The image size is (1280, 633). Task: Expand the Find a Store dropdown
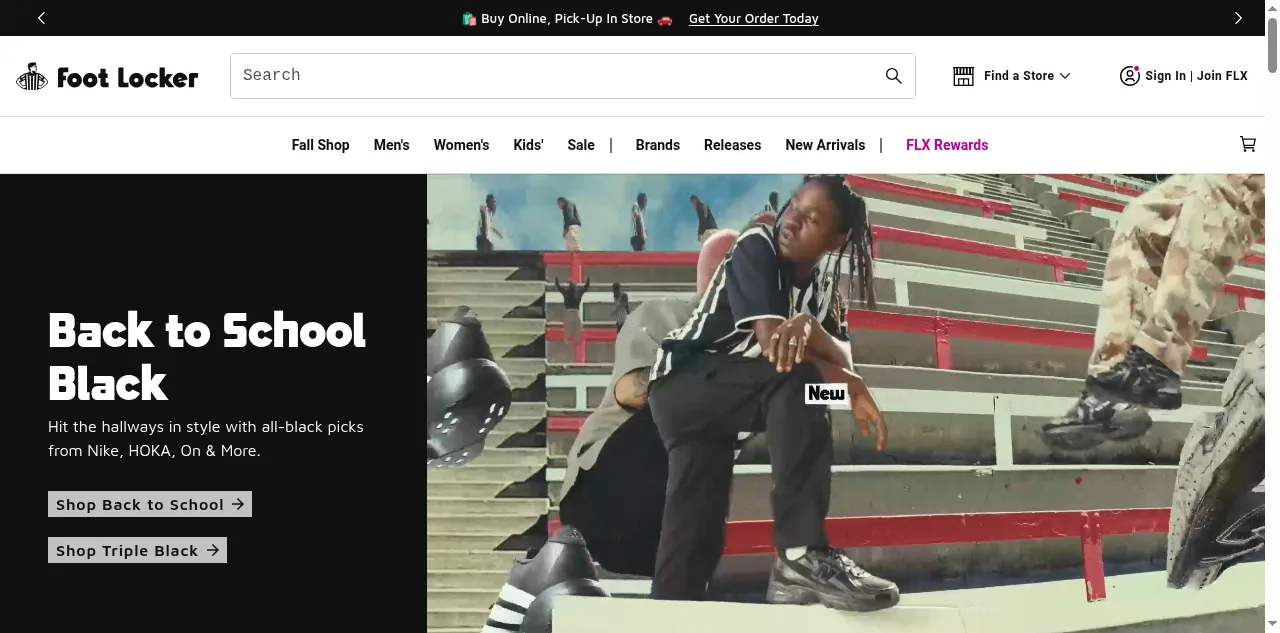coord(1026,76)
